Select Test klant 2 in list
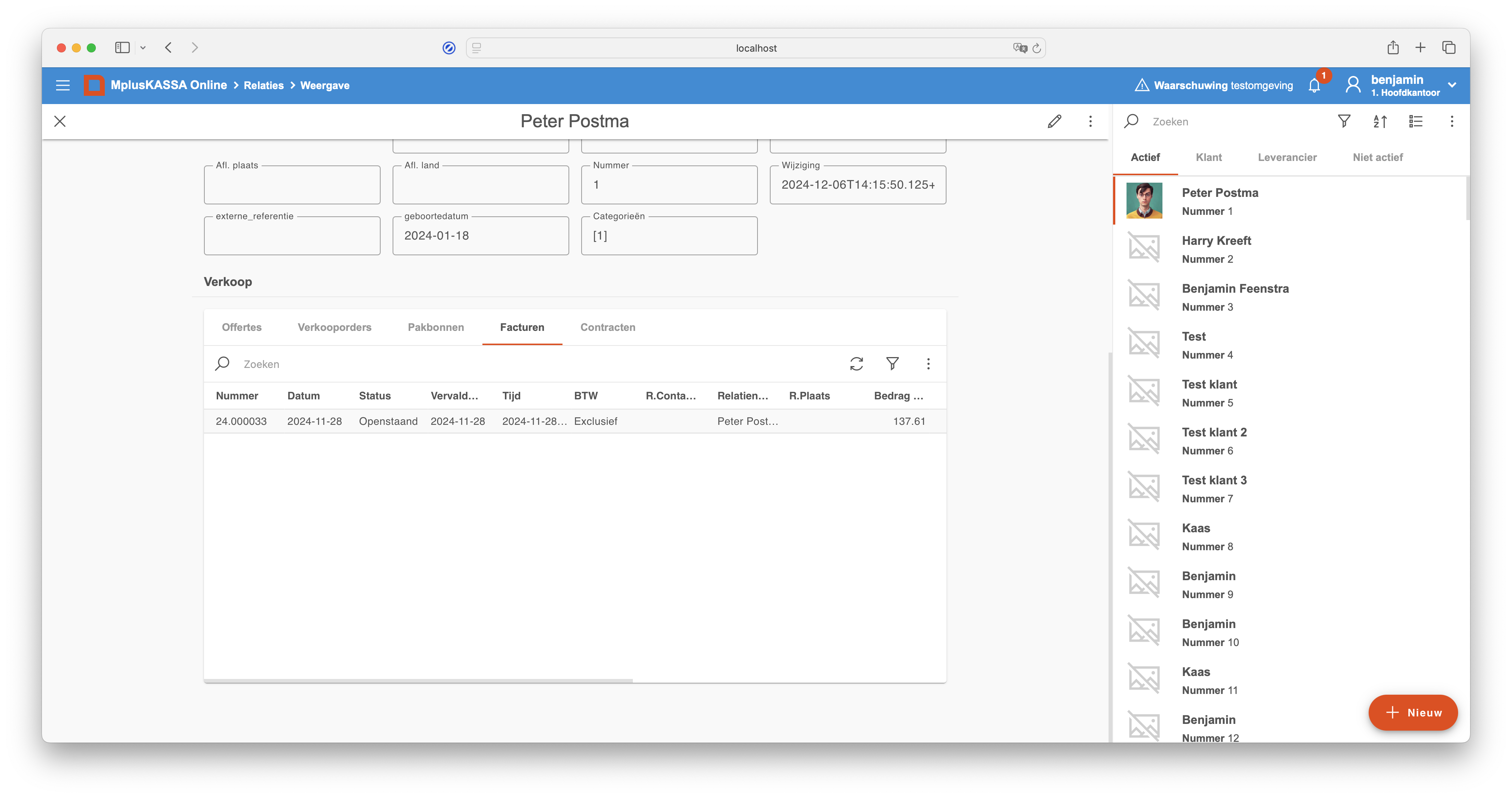This screenshot has height=798, width=1512. (1290, 441)
